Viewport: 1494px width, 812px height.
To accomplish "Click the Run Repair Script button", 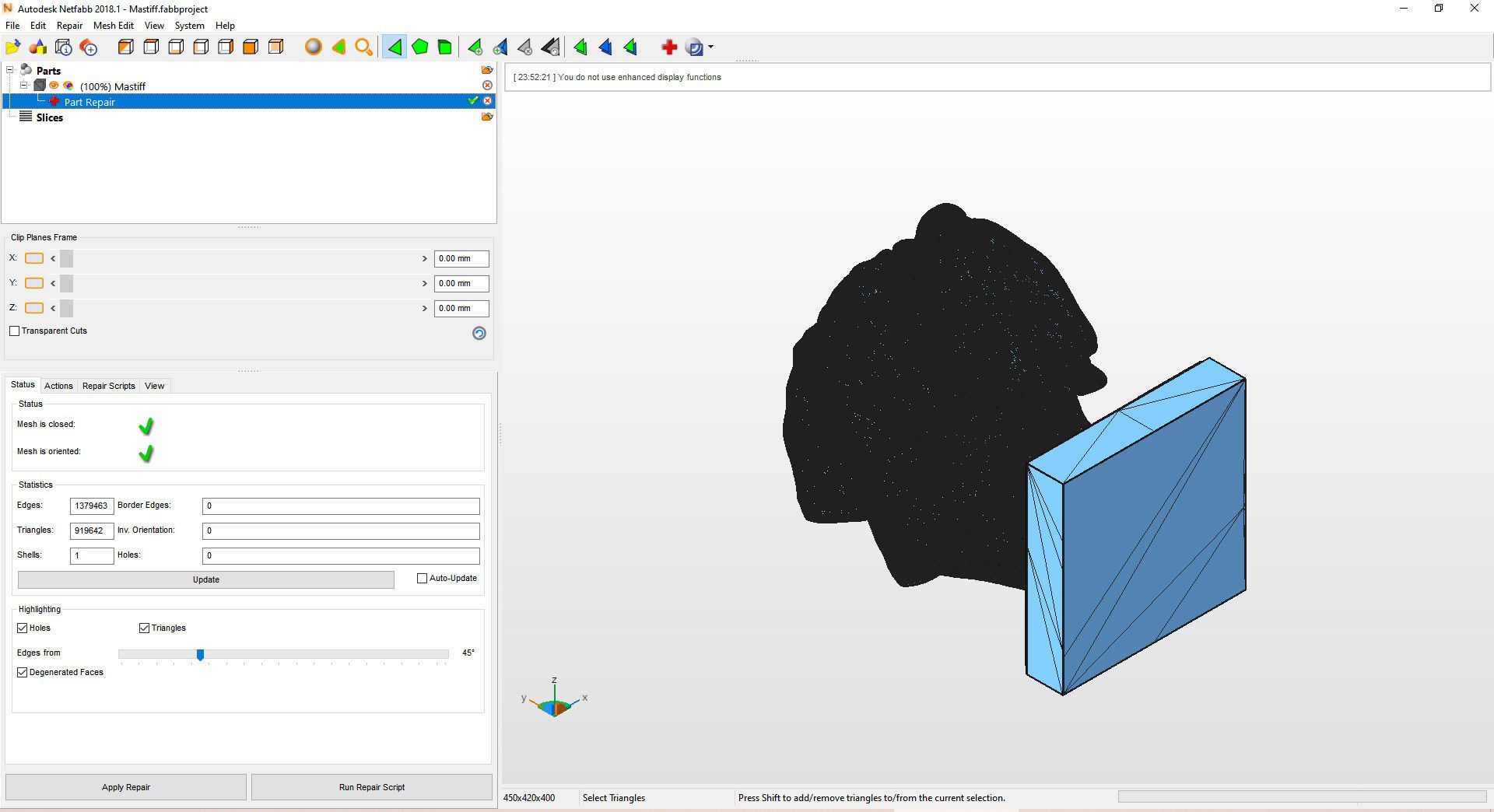I will coord(372,787).
